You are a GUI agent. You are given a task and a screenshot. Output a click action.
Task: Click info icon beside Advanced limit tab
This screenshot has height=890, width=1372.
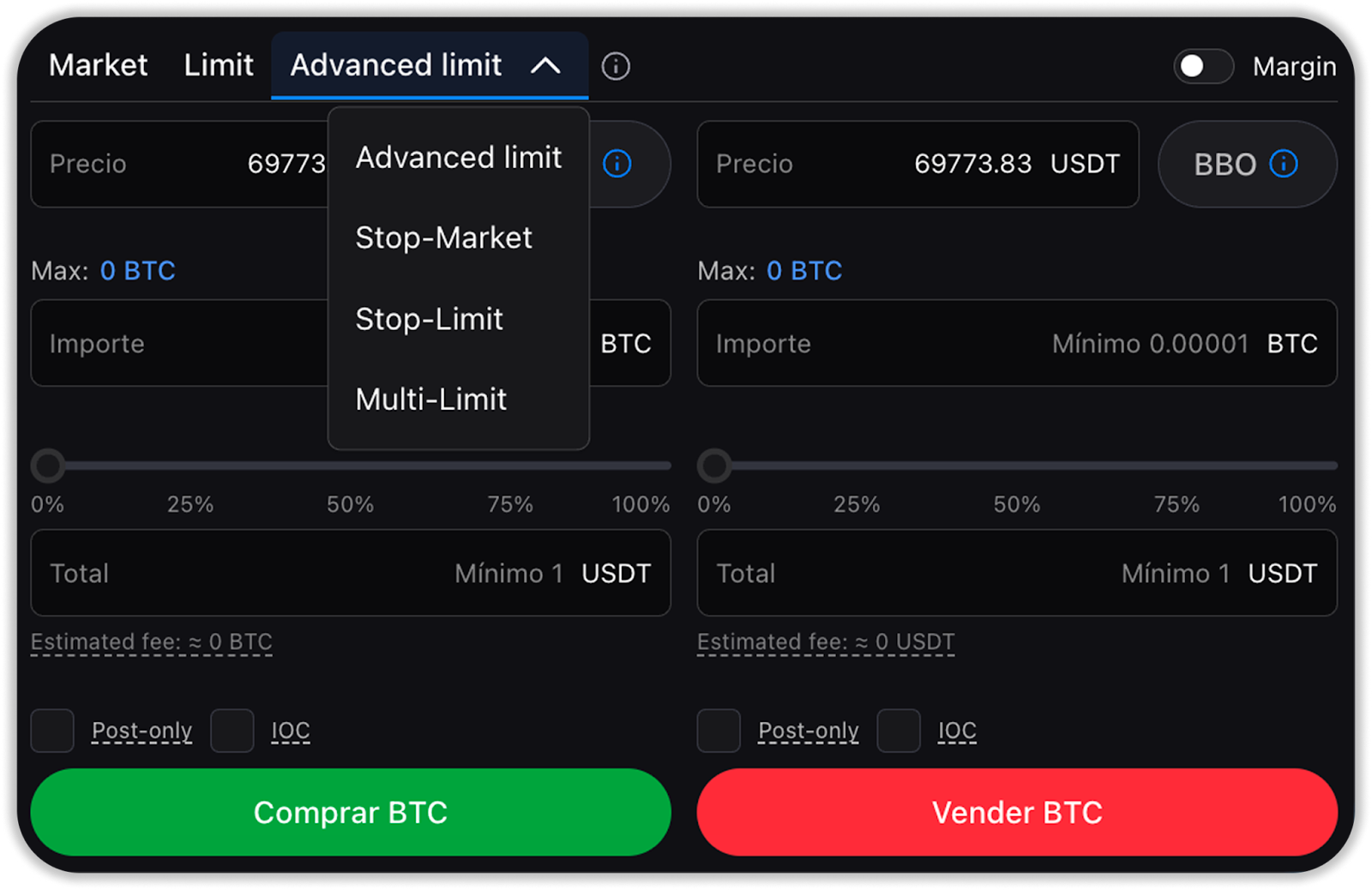click(615, 66)
